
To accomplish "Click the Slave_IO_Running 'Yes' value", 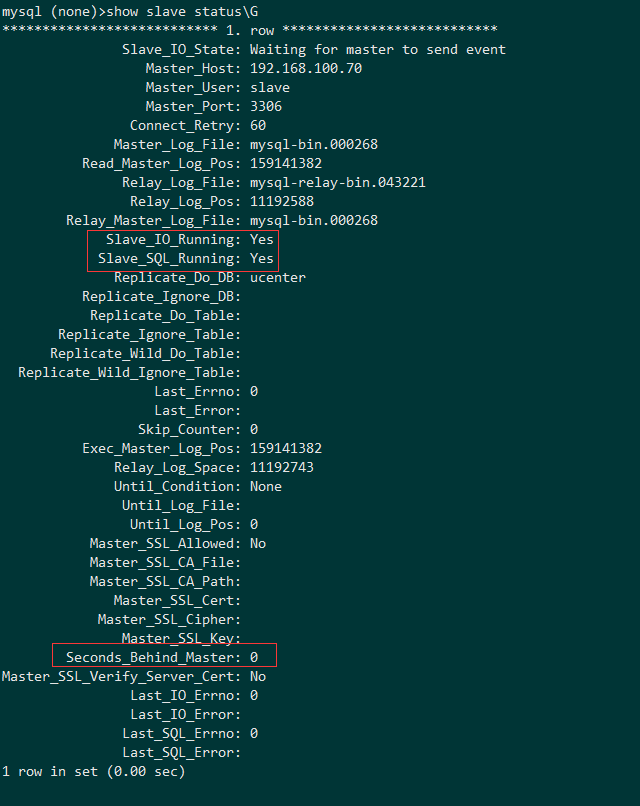I will coord(262,239).
